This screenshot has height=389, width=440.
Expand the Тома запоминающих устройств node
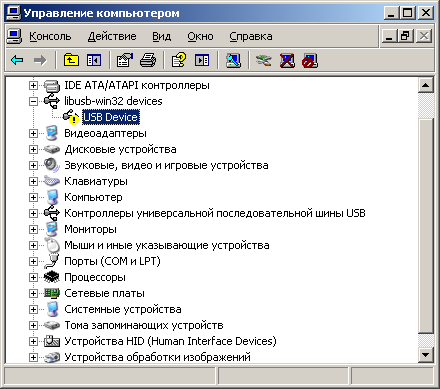(x=33, y=325)
